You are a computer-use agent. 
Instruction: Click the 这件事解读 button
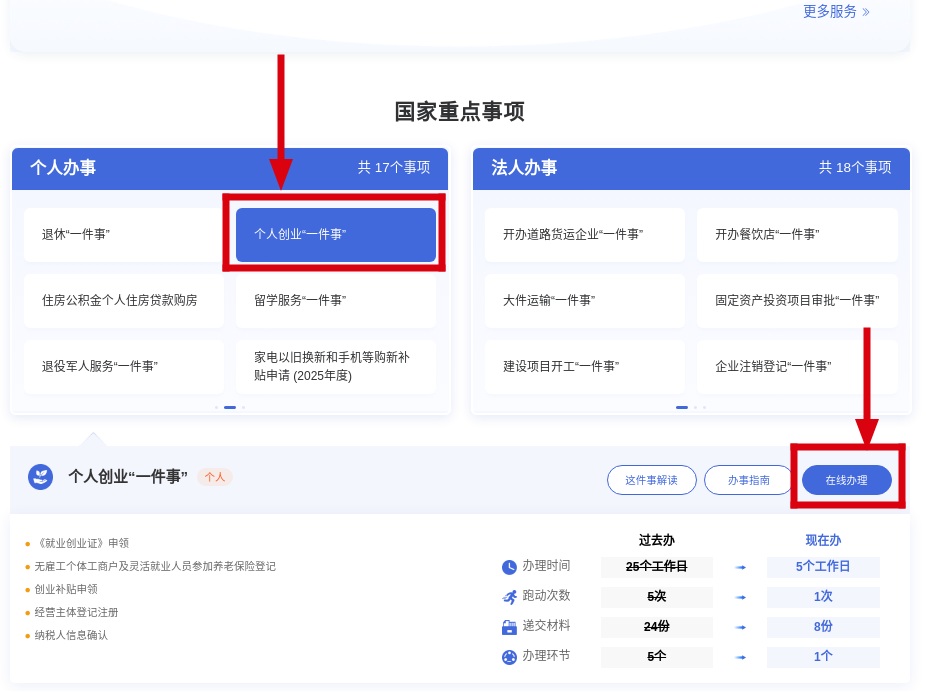(651, 480)
